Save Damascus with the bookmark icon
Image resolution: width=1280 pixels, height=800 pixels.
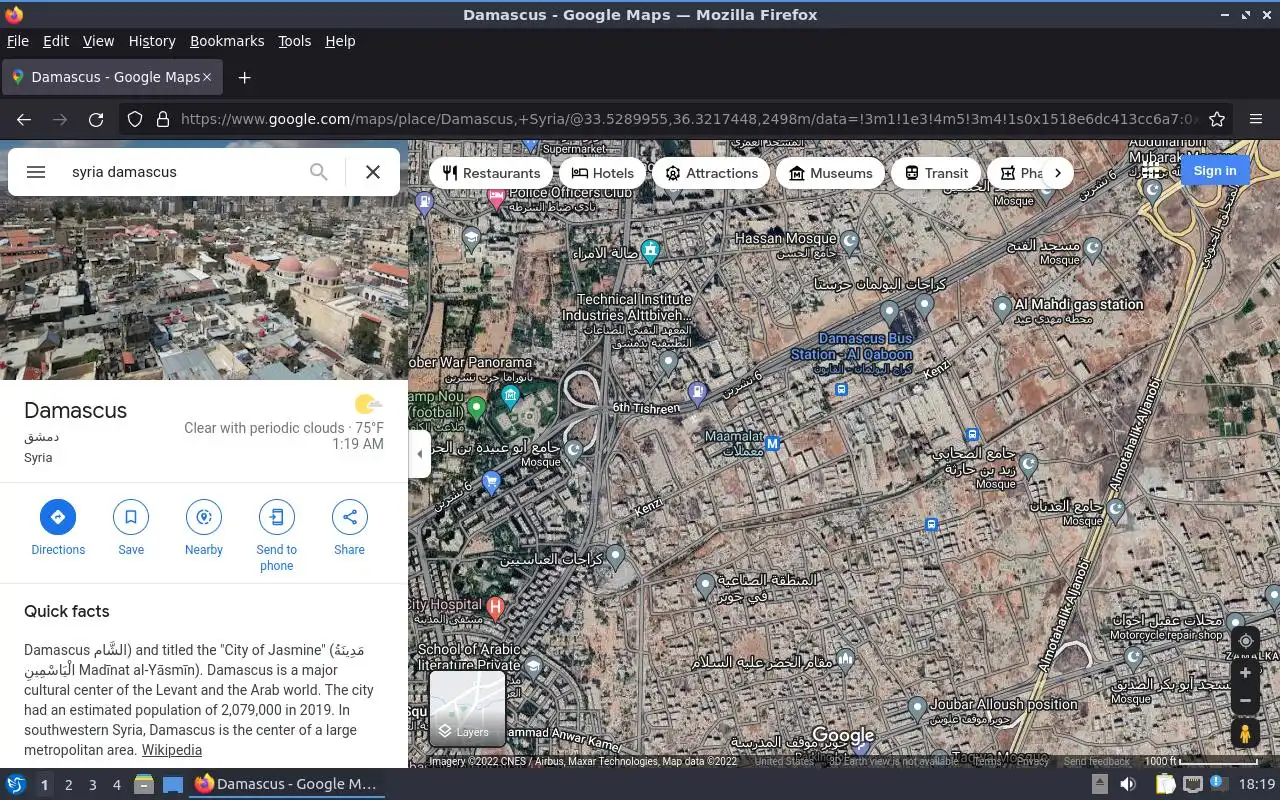point(131,517)
